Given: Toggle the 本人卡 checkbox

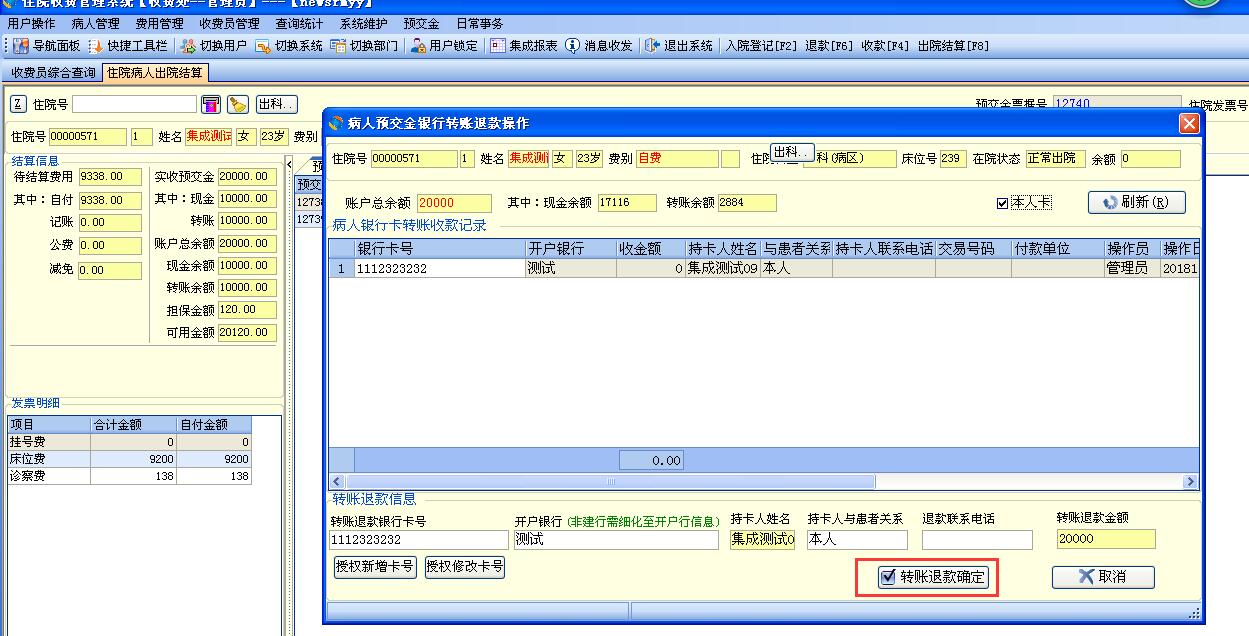Looking at the screenshot, I should coord(1002,203).
